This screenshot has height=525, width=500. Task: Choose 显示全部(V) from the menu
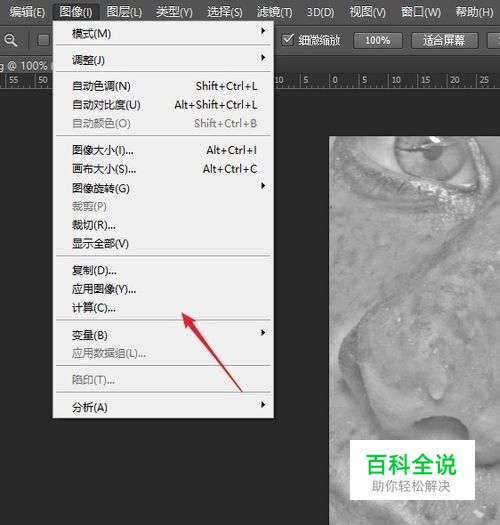click(x=163, y=243)
